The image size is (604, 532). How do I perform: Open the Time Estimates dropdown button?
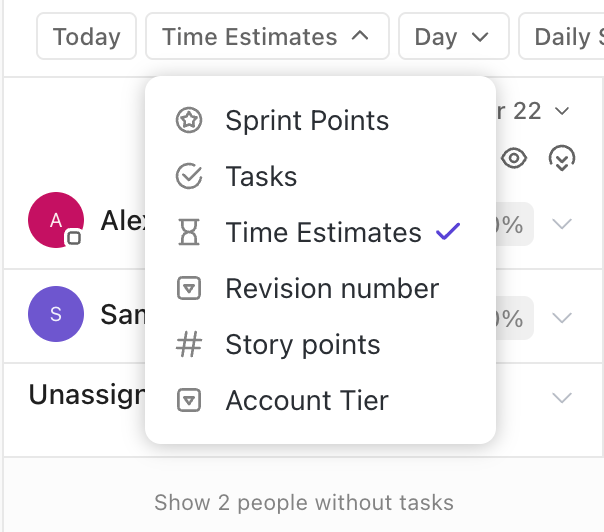pos(266,37)
